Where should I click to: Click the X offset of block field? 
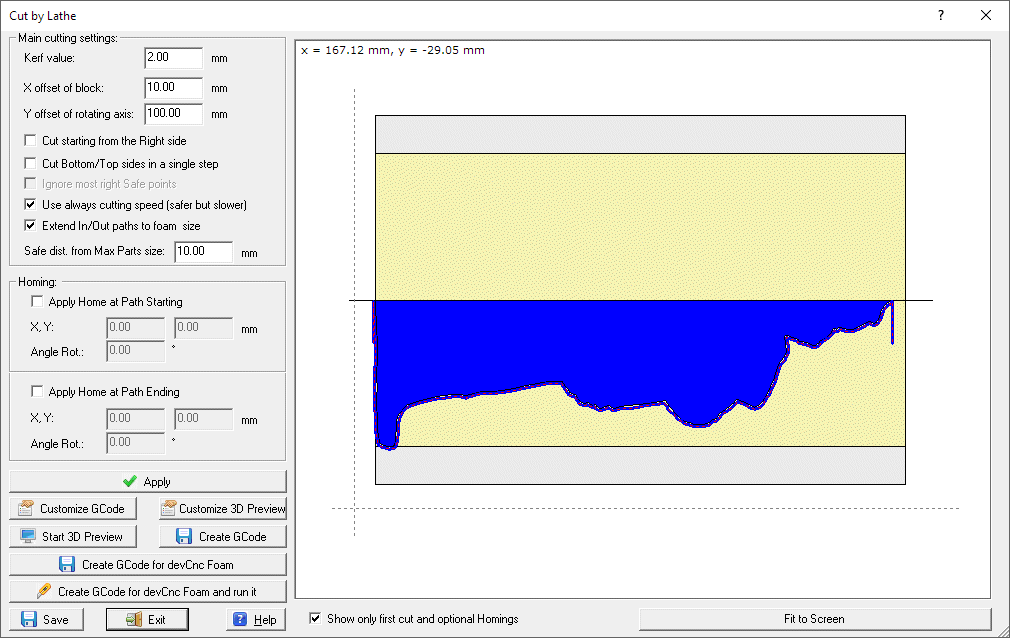[x=173, y=88]
